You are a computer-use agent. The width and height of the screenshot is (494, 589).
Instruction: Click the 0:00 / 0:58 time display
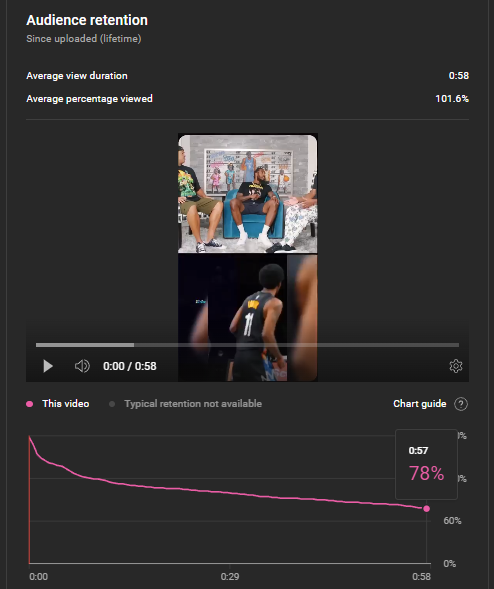click(130, 366)
